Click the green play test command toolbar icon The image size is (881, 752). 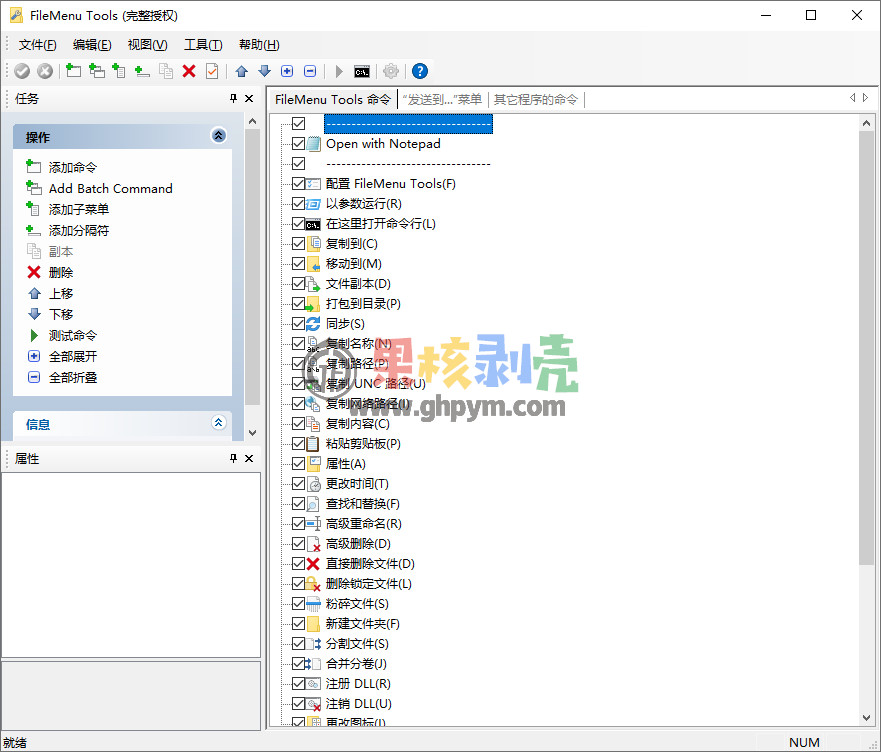click(339, 71)
